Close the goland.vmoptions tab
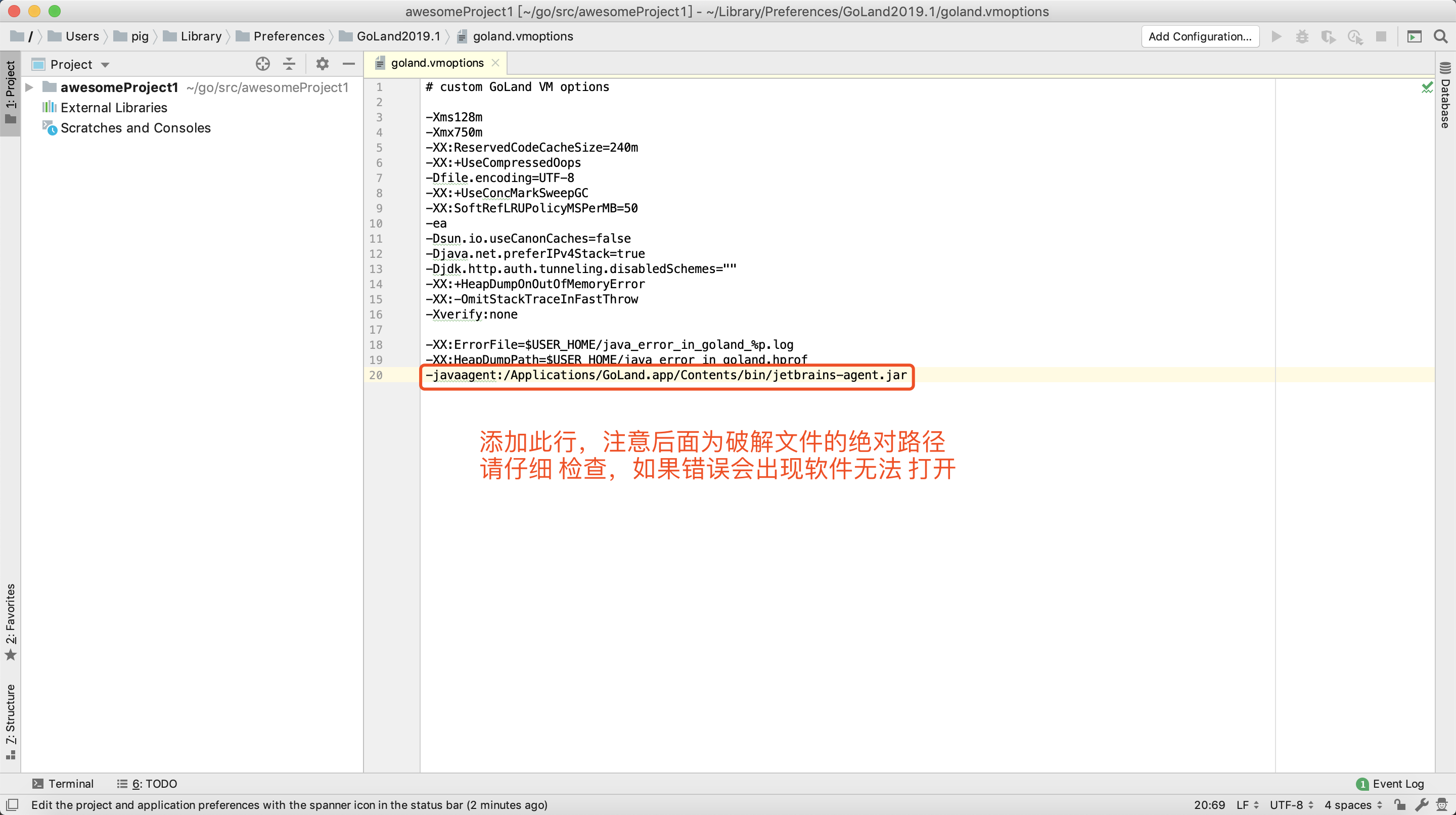Viewport: 1456px width, 815px height. pyautogui.click(x=495, y=63)
